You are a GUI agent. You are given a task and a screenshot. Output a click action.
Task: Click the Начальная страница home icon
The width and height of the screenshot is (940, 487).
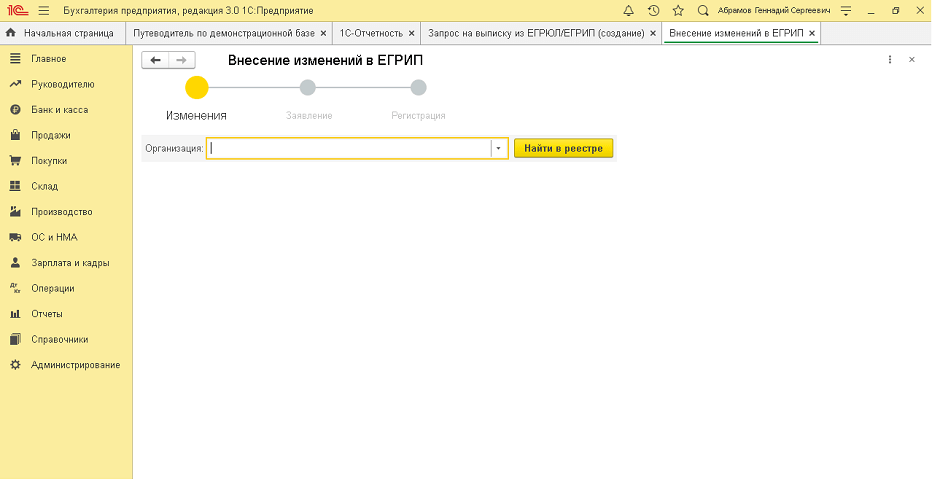[11, 33]
